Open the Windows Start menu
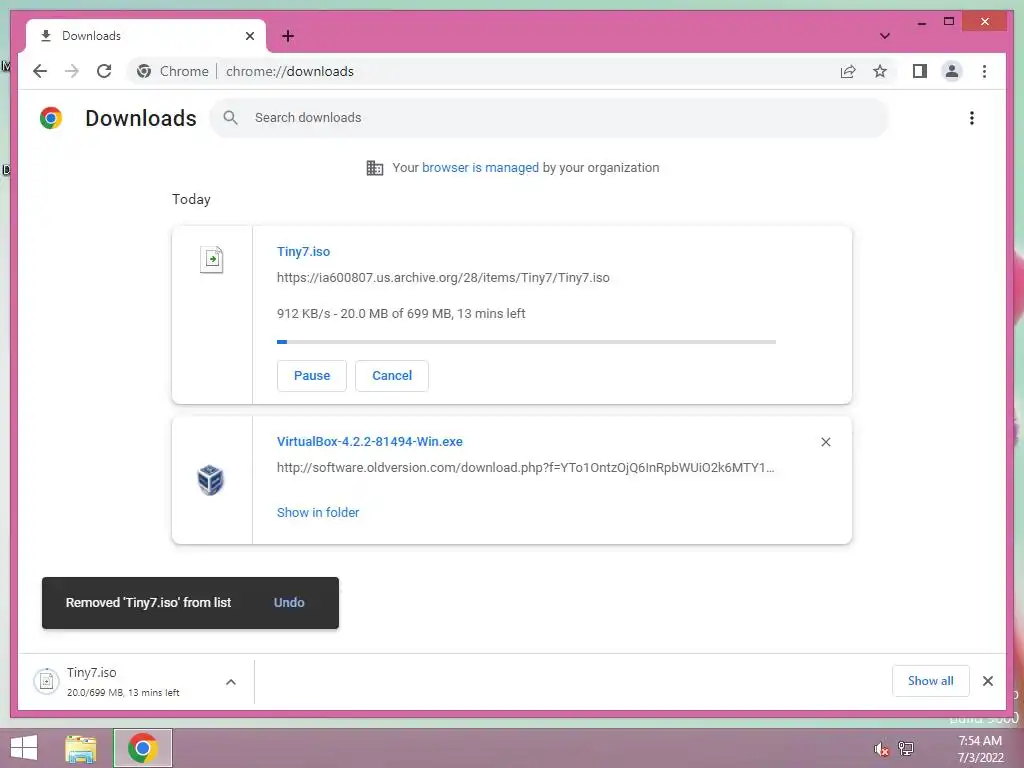The height and width of the screenshot is (768, 1024). click(24, 748)
